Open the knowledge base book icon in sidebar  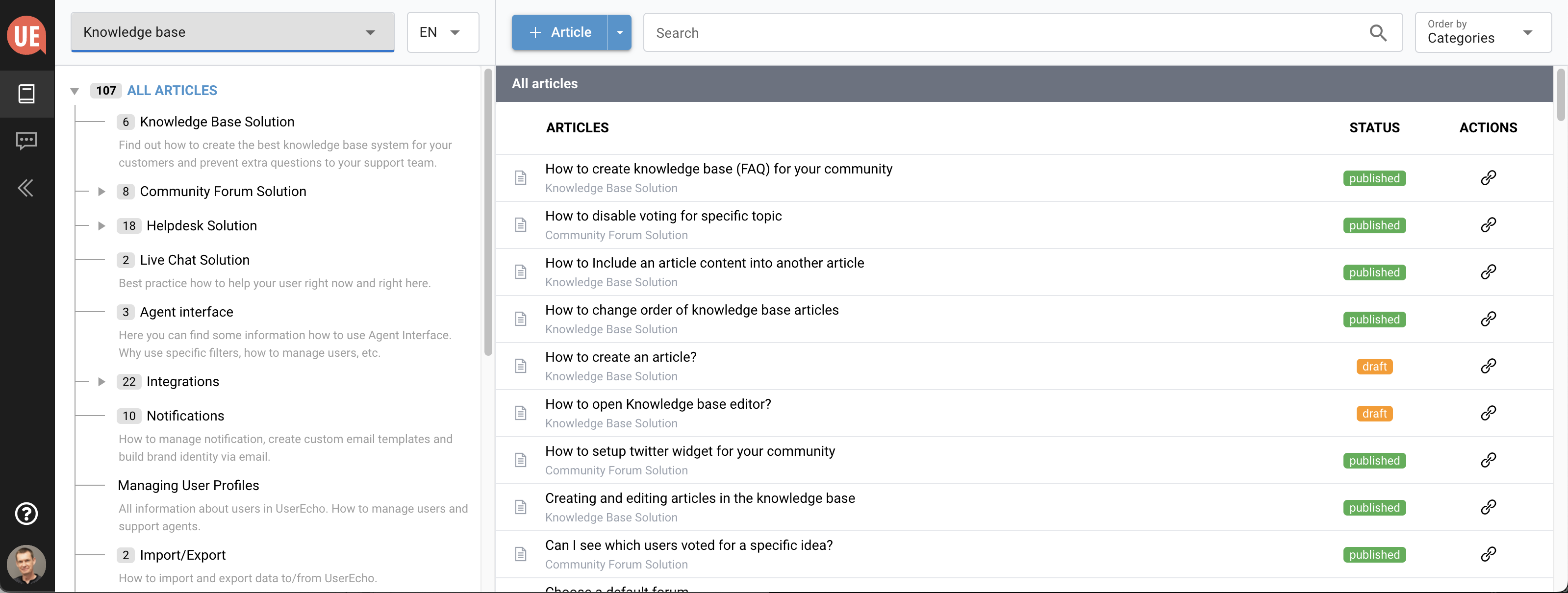27,94
